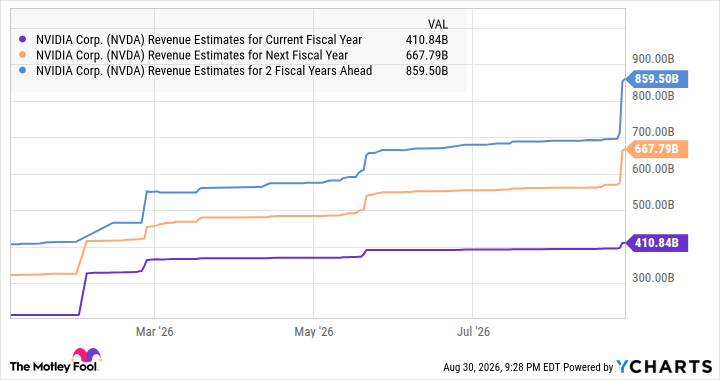This screenshot has width=720, height=380.
Task: Click the Mar '26 x-axis label
Action: tap(155, 332)
